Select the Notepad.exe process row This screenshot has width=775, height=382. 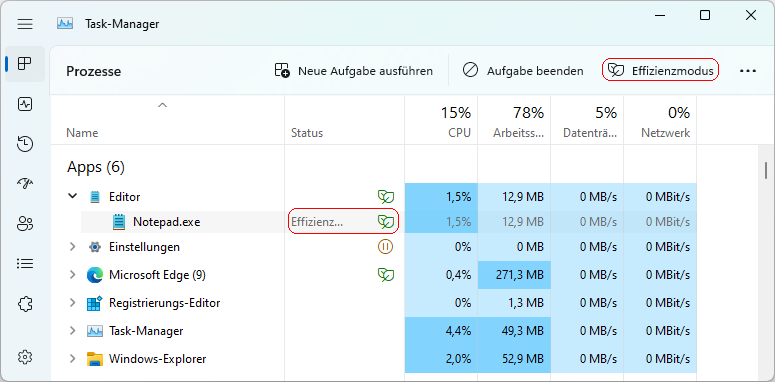tap(389, 222)
